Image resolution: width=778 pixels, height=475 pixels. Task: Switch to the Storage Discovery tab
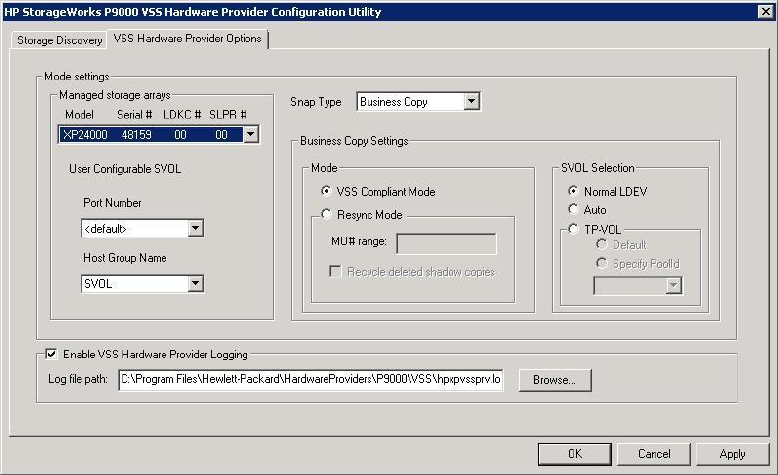59,41
